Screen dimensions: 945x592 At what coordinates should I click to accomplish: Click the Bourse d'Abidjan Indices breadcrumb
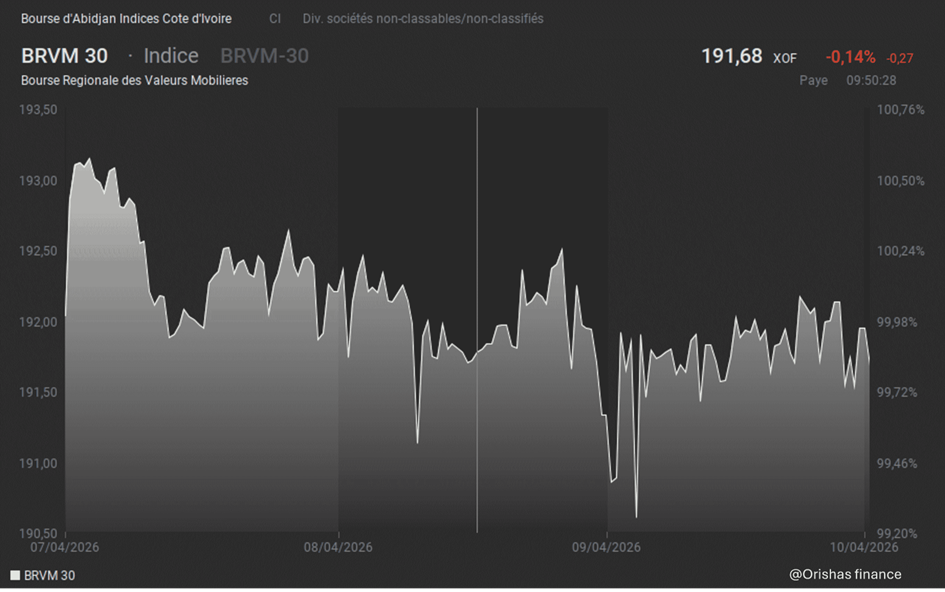[x=126, y=19]
